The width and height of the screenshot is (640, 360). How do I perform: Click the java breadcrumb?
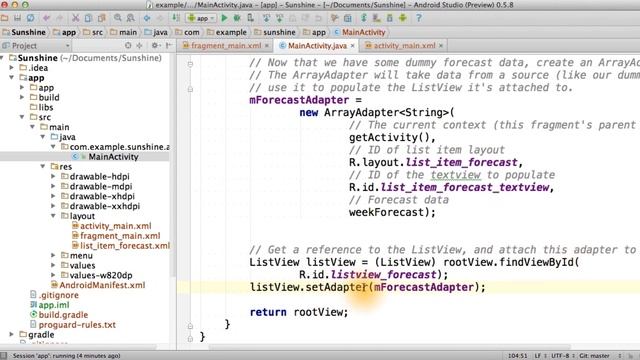click(156, 32)
